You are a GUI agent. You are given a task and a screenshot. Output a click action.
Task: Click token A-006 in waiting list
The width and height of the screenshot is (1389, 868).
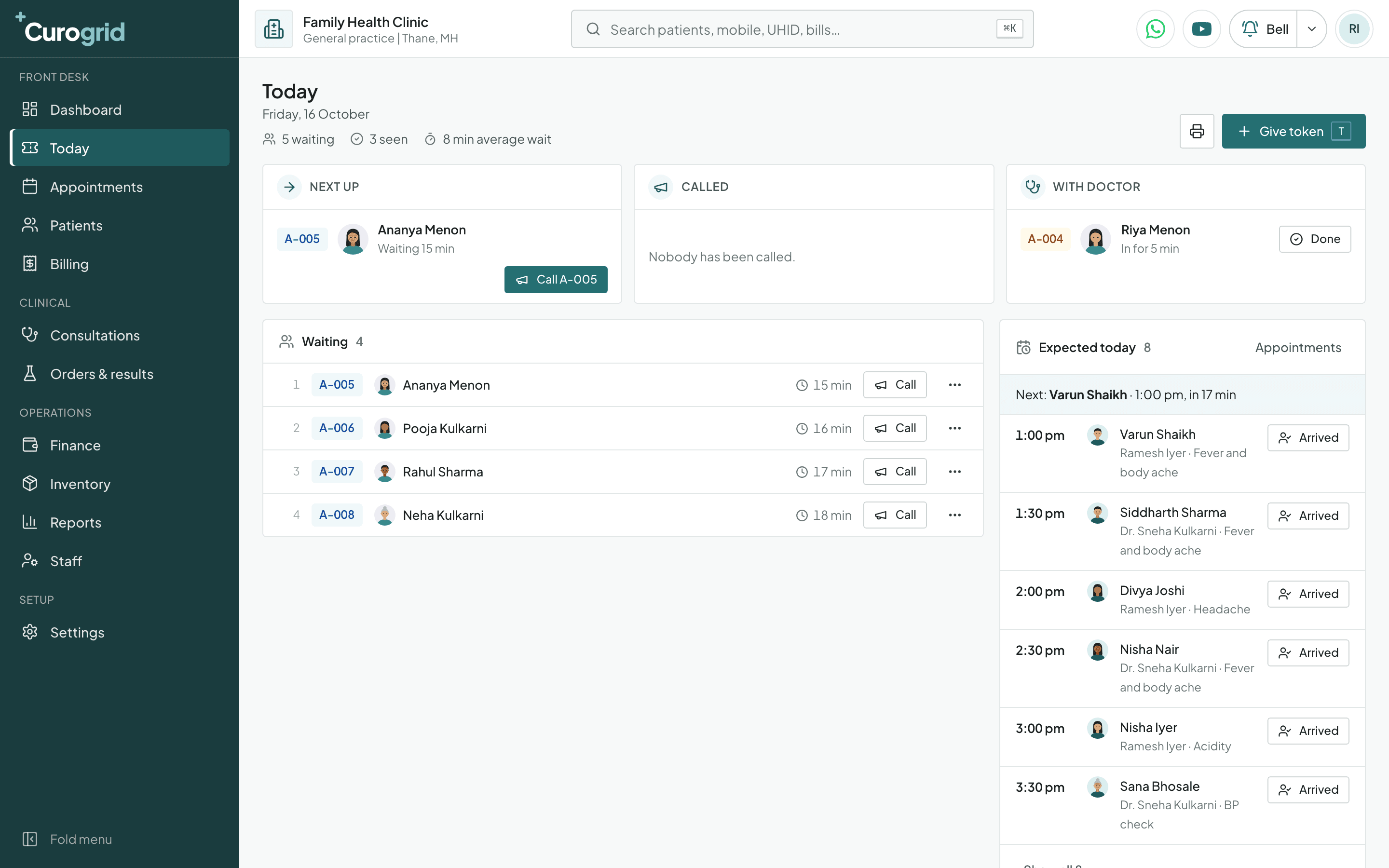tap(337, 428)
